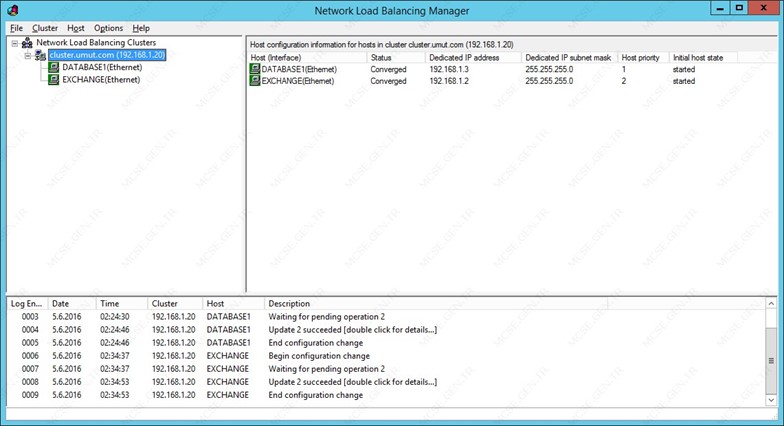Screen dimensions: 784x426
Task: Click the NLB Manager title bar app icon
Action: coord(12,10)
